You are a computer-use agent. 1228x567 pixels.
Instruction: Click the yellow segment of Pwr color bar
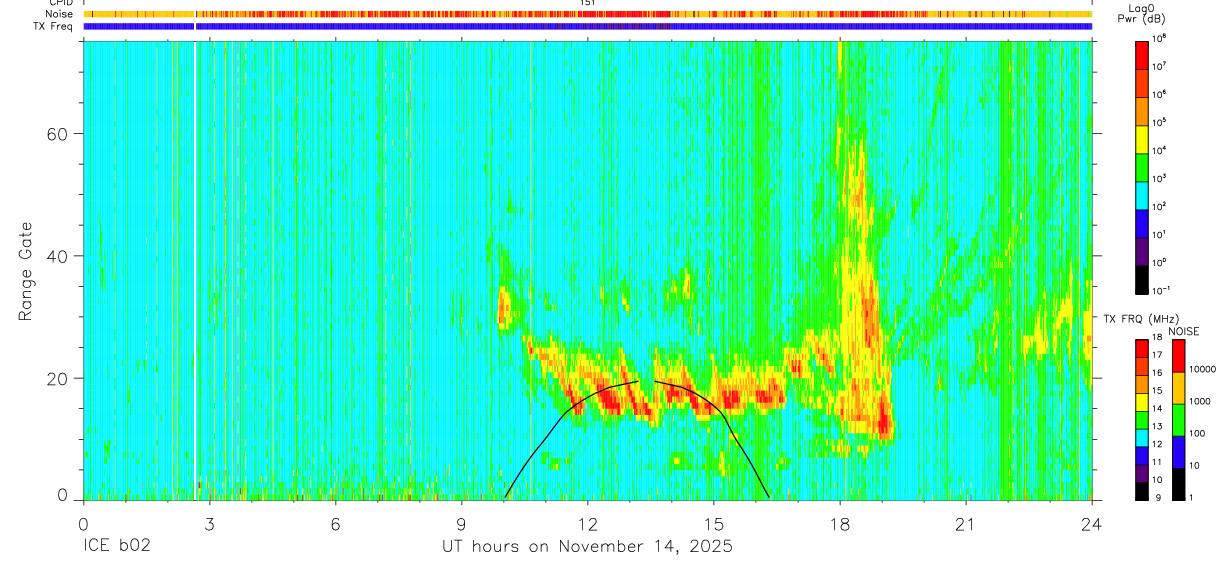click(x=1142, y=138)
